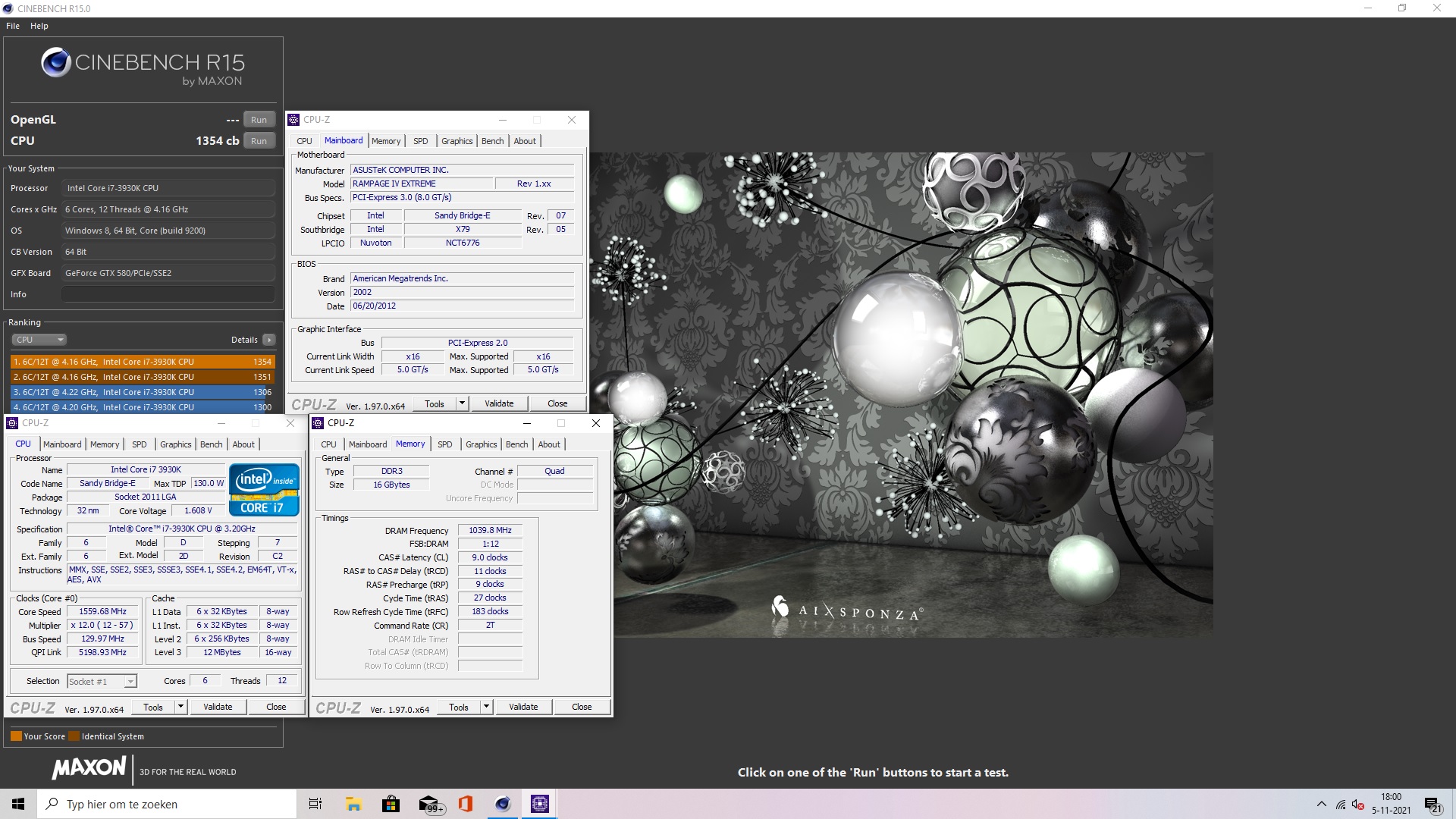Open Bench tab in Mainboard CPU-Z window
1456x819 pixels.
pos(492,141)
